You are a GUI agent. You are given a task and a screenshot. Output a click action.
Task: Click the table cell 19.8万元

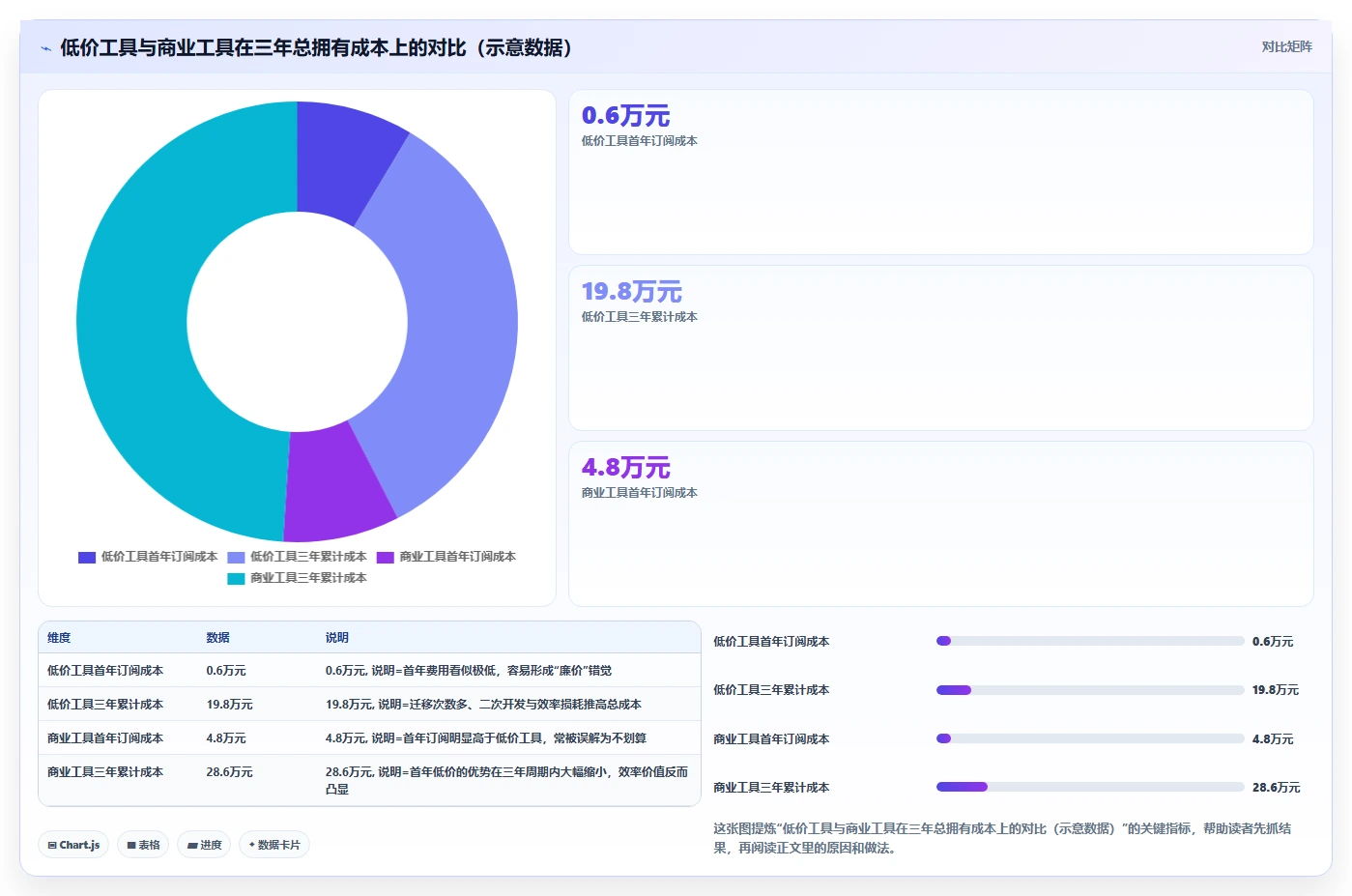coord(229,705)
